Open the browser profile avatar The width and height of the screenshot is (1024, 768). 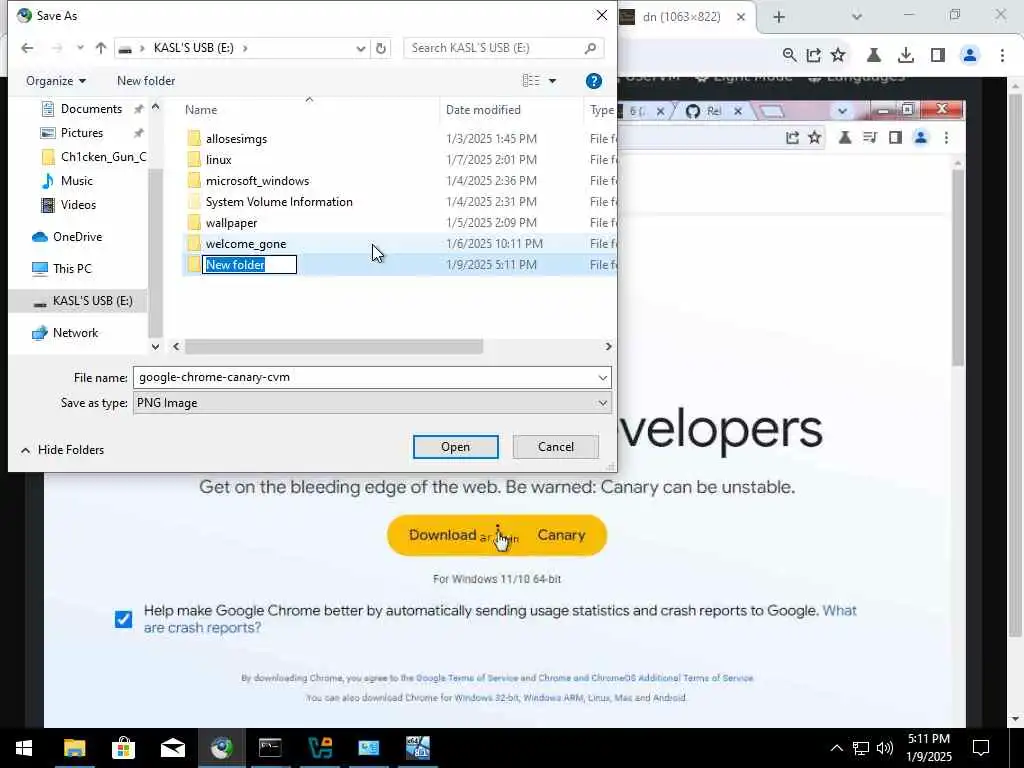[x=970, y=56]
